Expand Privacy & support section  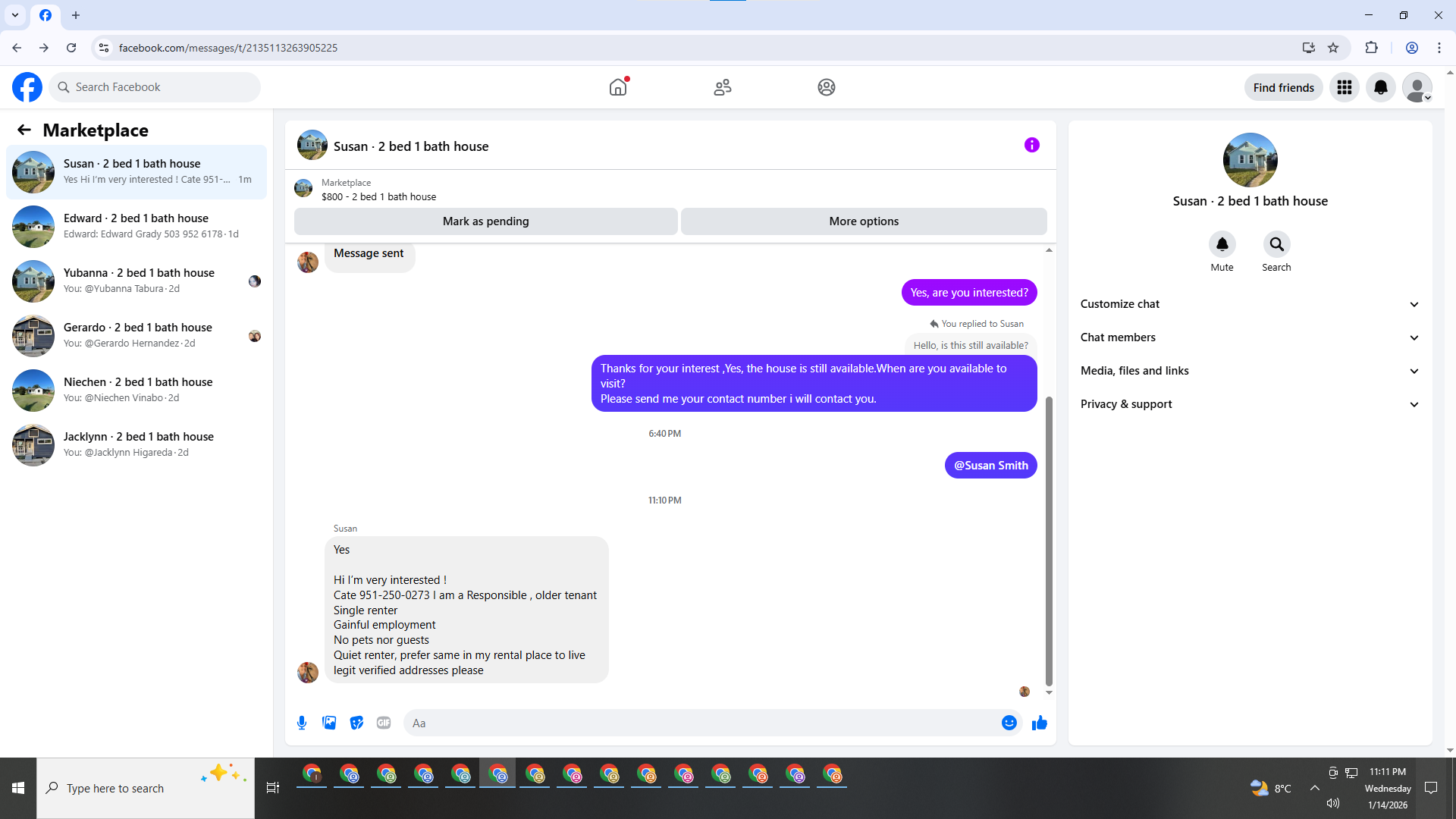(1249, 404)
